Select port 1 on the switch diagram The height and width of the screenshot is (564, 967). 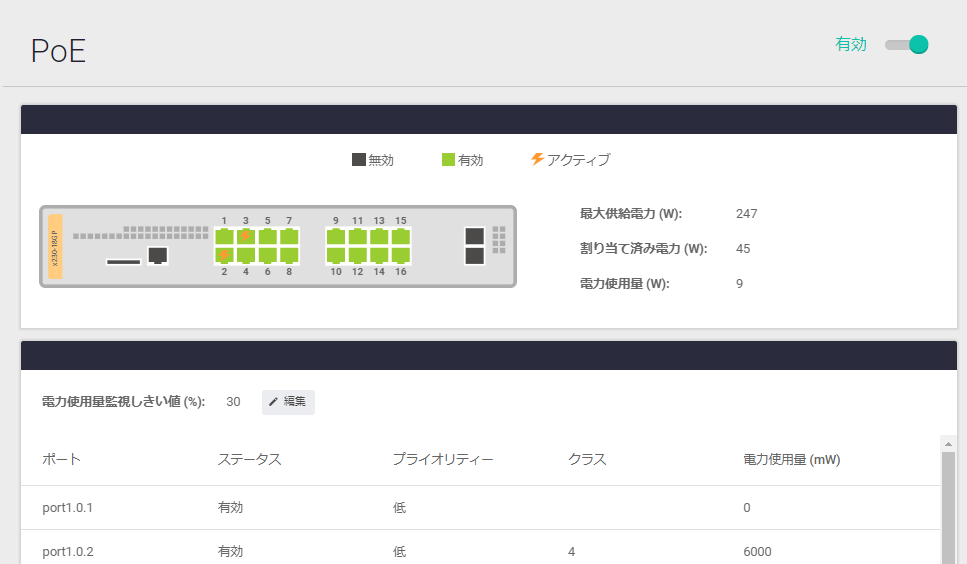pyautogui.click(x=224, y=237)
